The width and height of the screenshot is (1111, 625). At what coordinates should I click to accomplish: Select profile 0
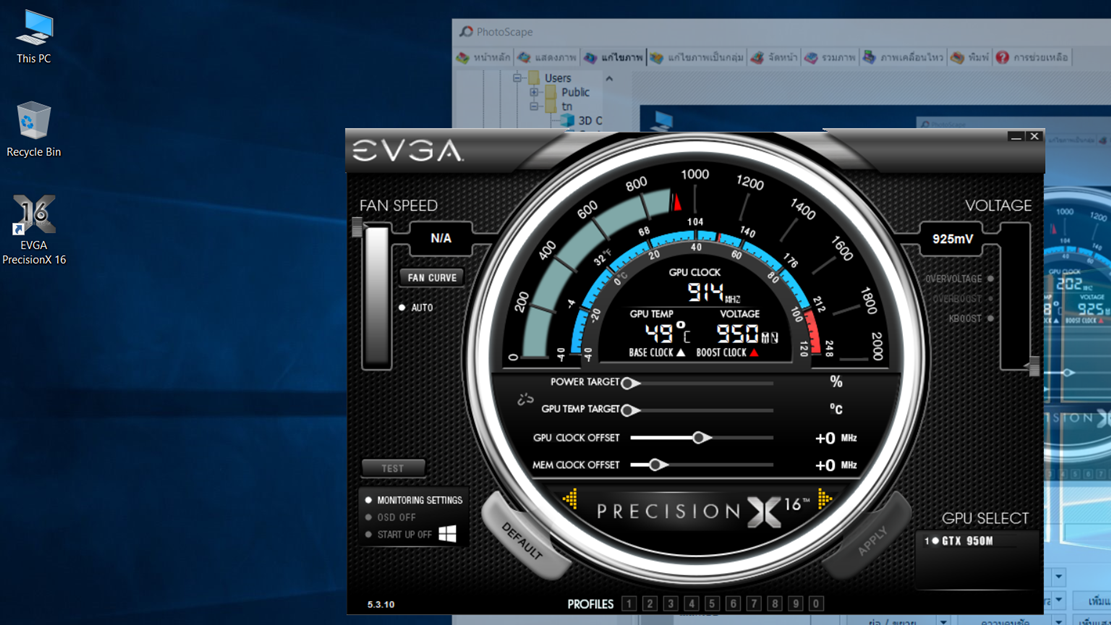816,604
